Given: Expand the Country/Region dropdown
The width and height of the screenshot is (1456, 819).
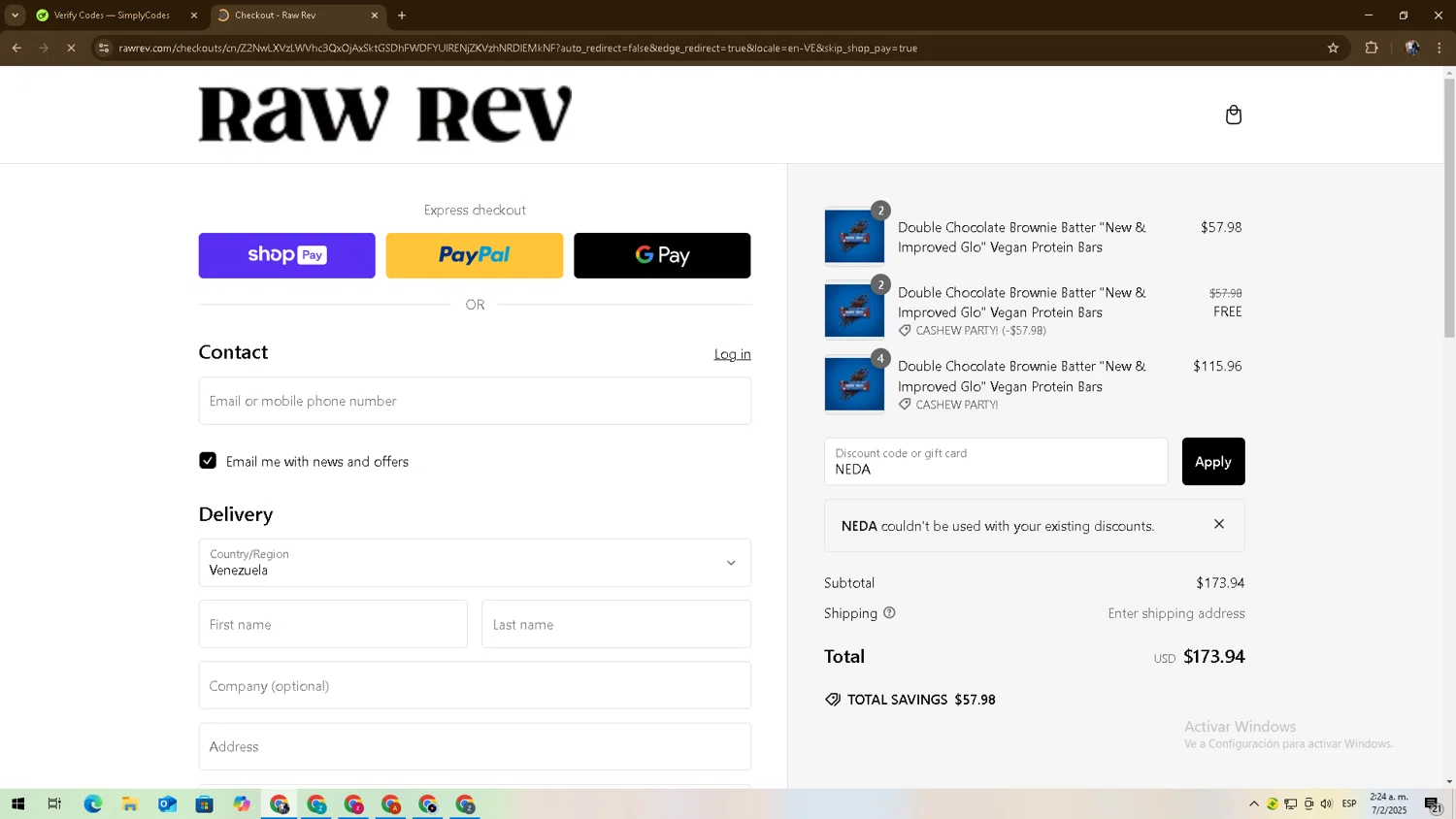Looking at the screenshot, I should pos(475,563).
